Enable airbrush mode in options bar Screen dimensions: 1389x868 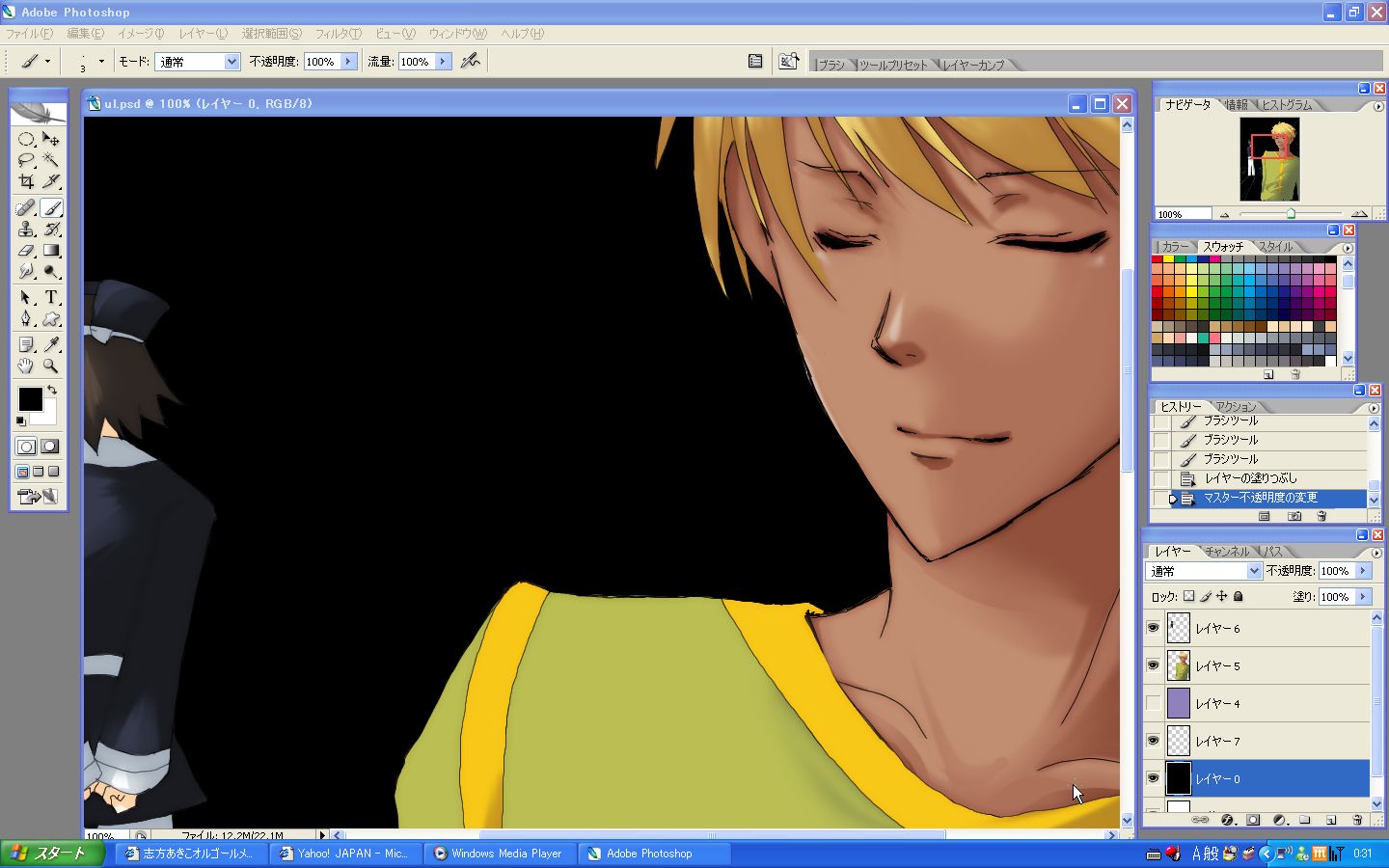(x=470, y=61)
